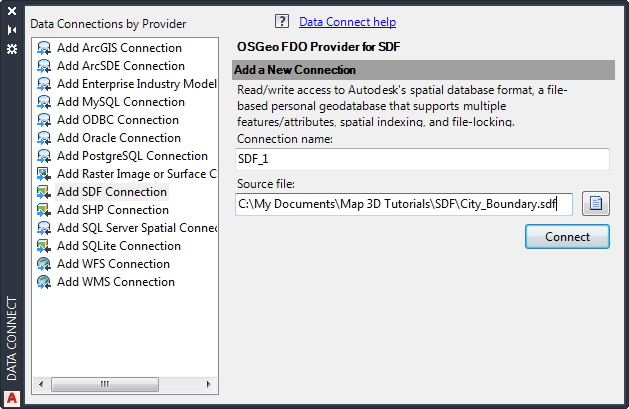
Task: Click the PostgreSQL connection icon
Action: pos(44,156)
